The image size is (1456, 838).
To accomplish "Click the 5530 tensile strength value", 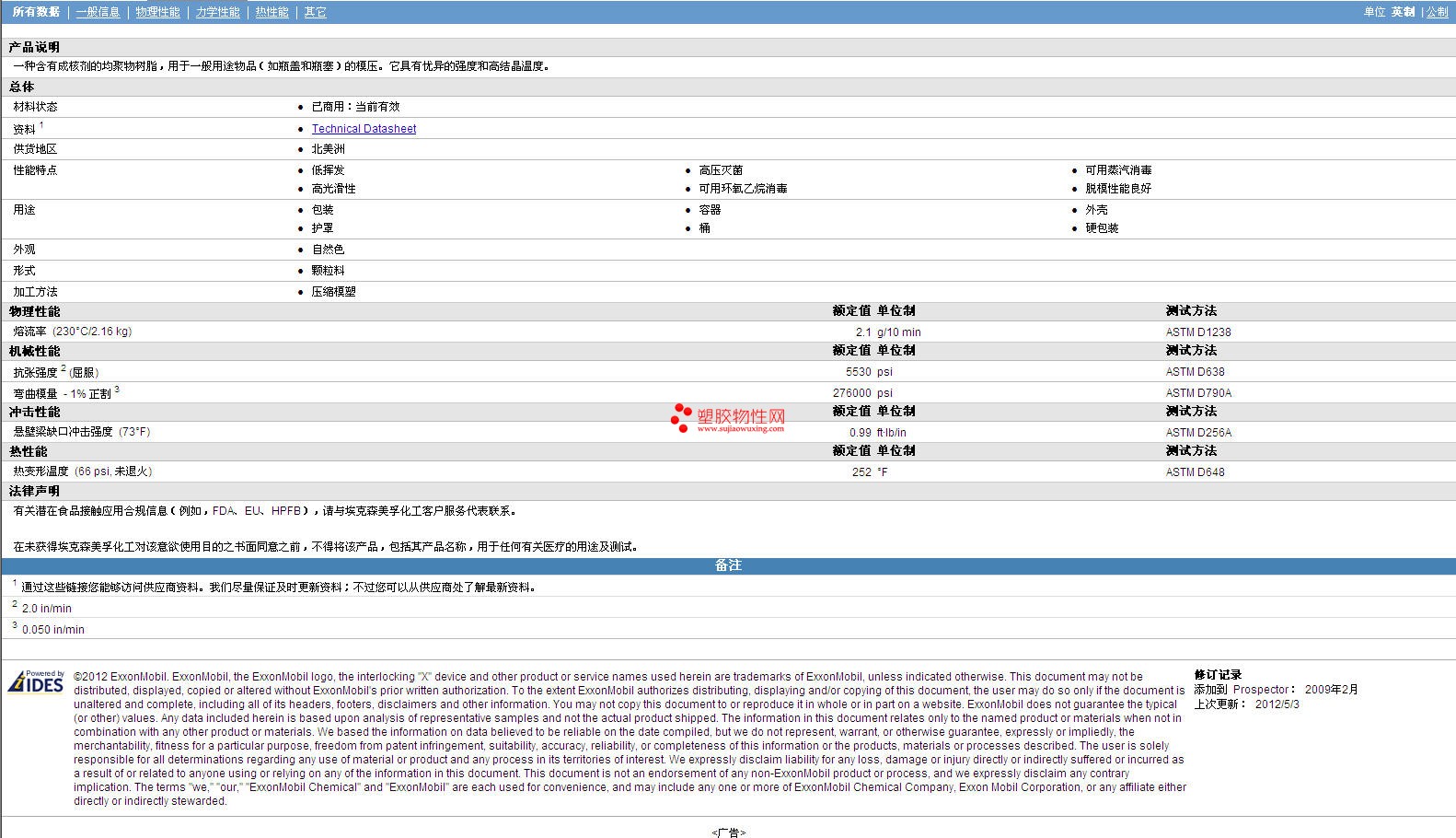I will [x=859, y=372].
